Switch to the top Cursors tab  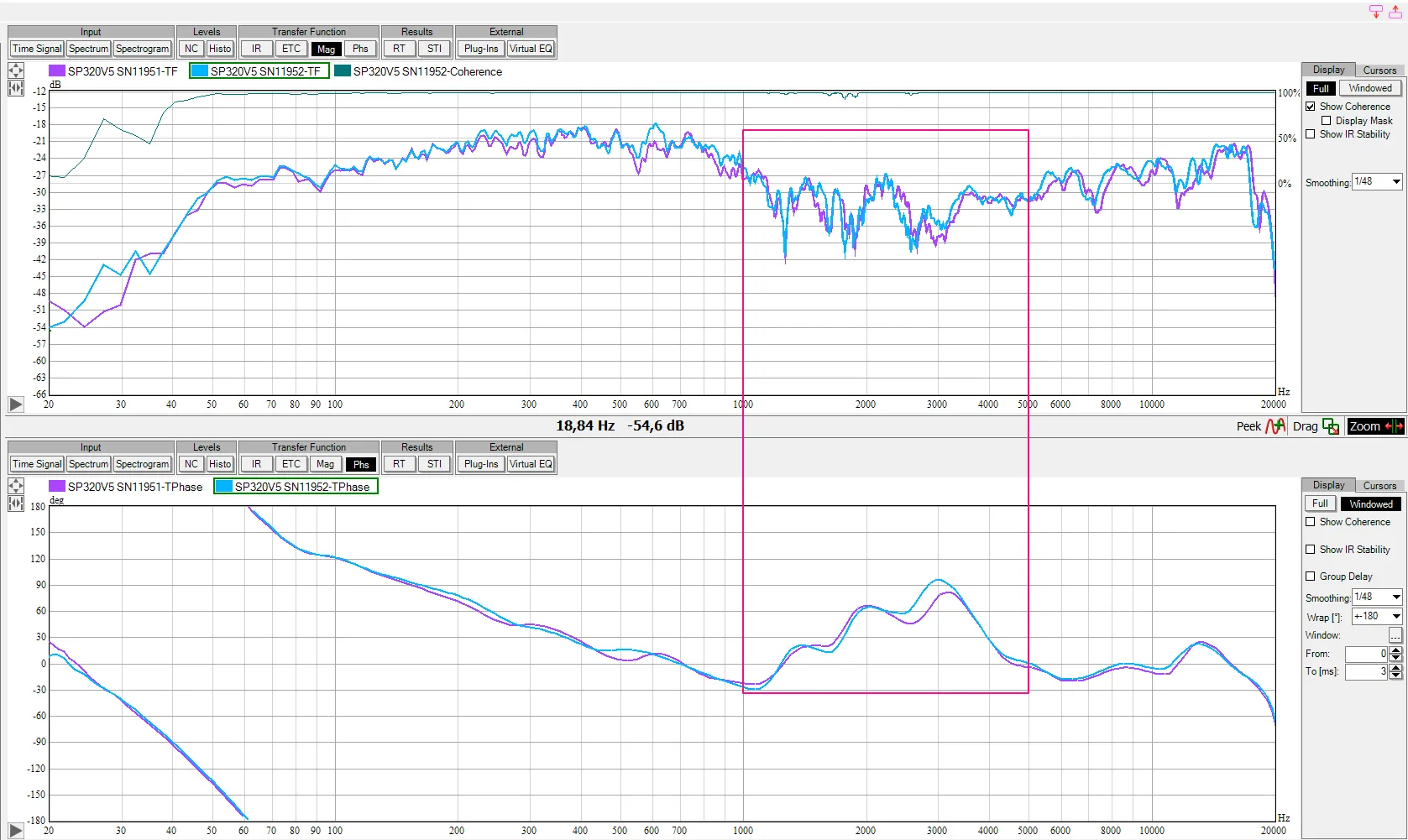tap(1379, 70)
